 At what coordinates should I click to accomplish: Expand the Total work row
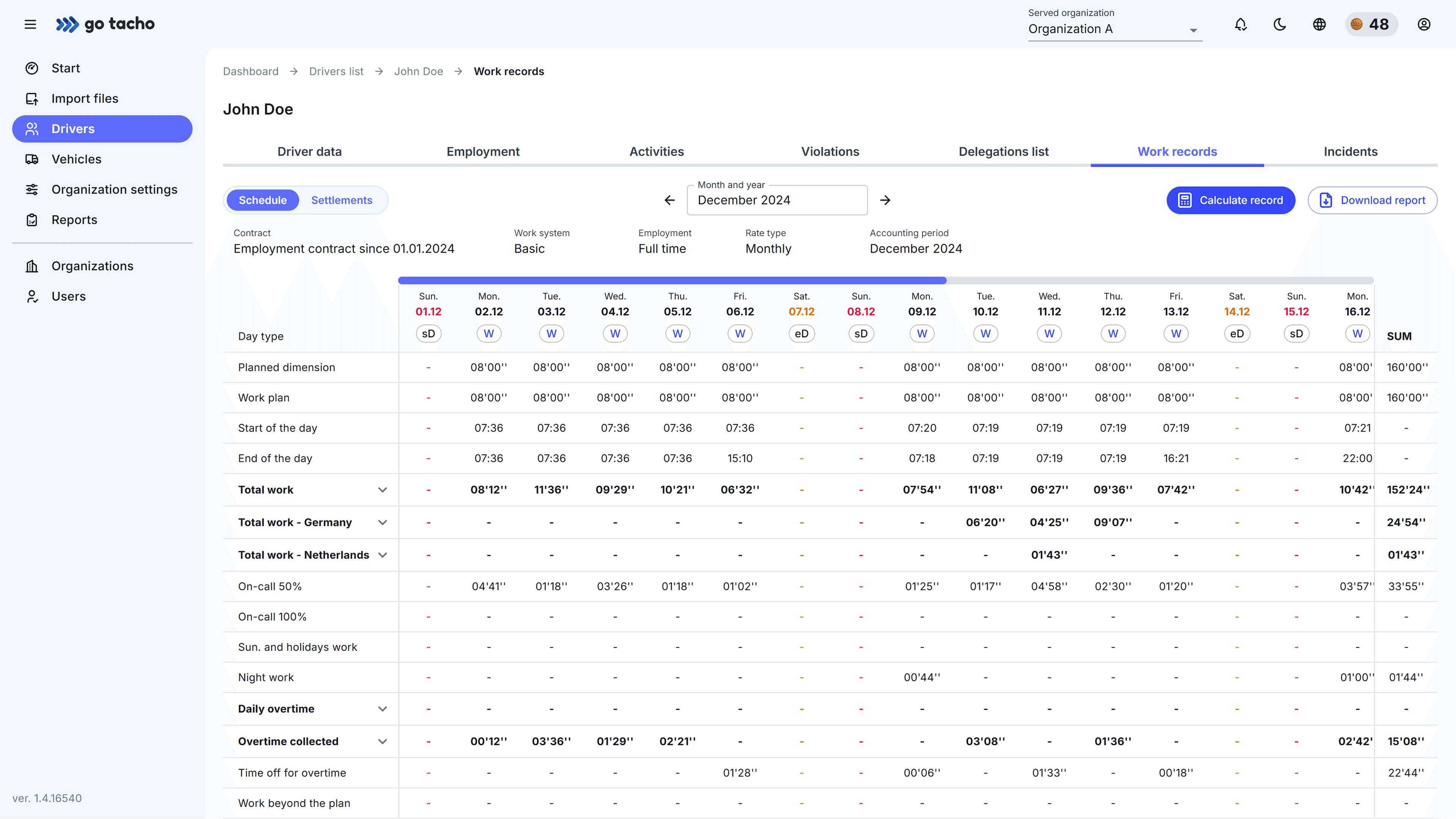tap(383, 490)
